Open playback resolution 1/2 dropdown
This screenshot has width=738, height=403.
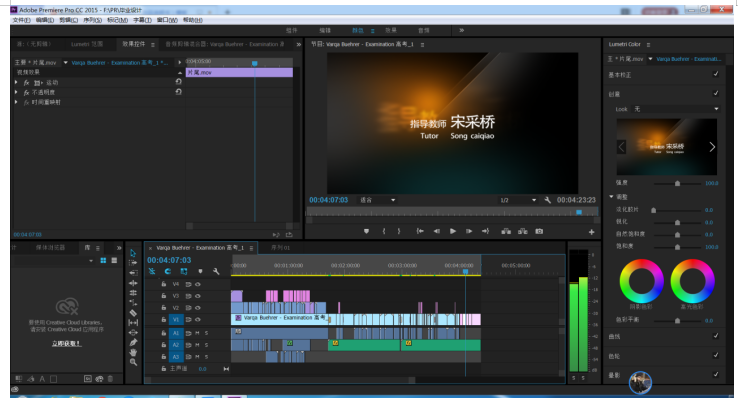pos(518,200)
